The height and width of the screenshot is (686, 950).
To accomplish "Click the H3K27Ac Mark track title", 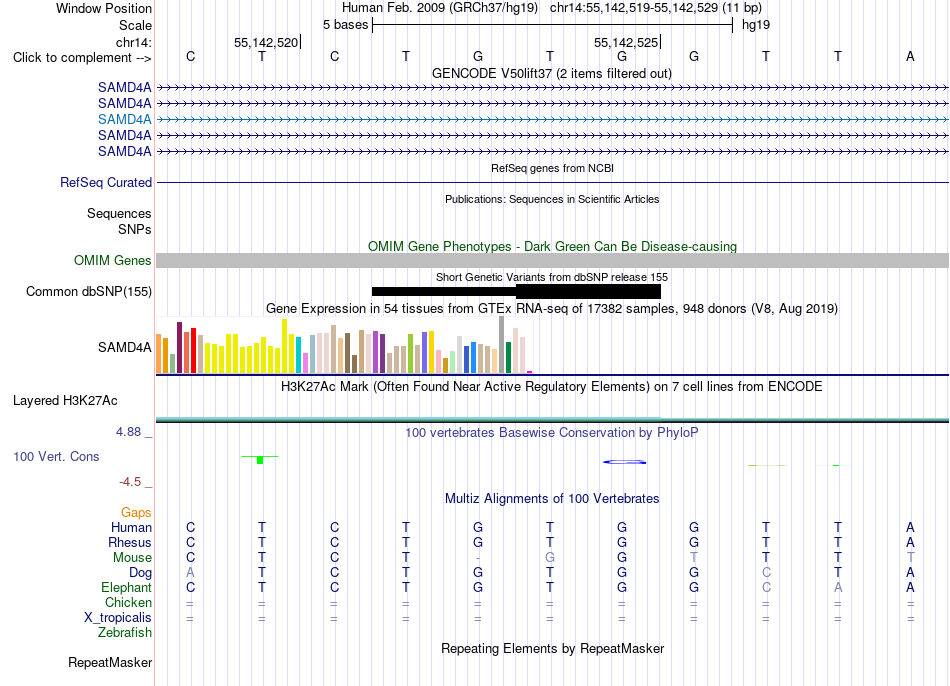I will (x=552, y=387).
